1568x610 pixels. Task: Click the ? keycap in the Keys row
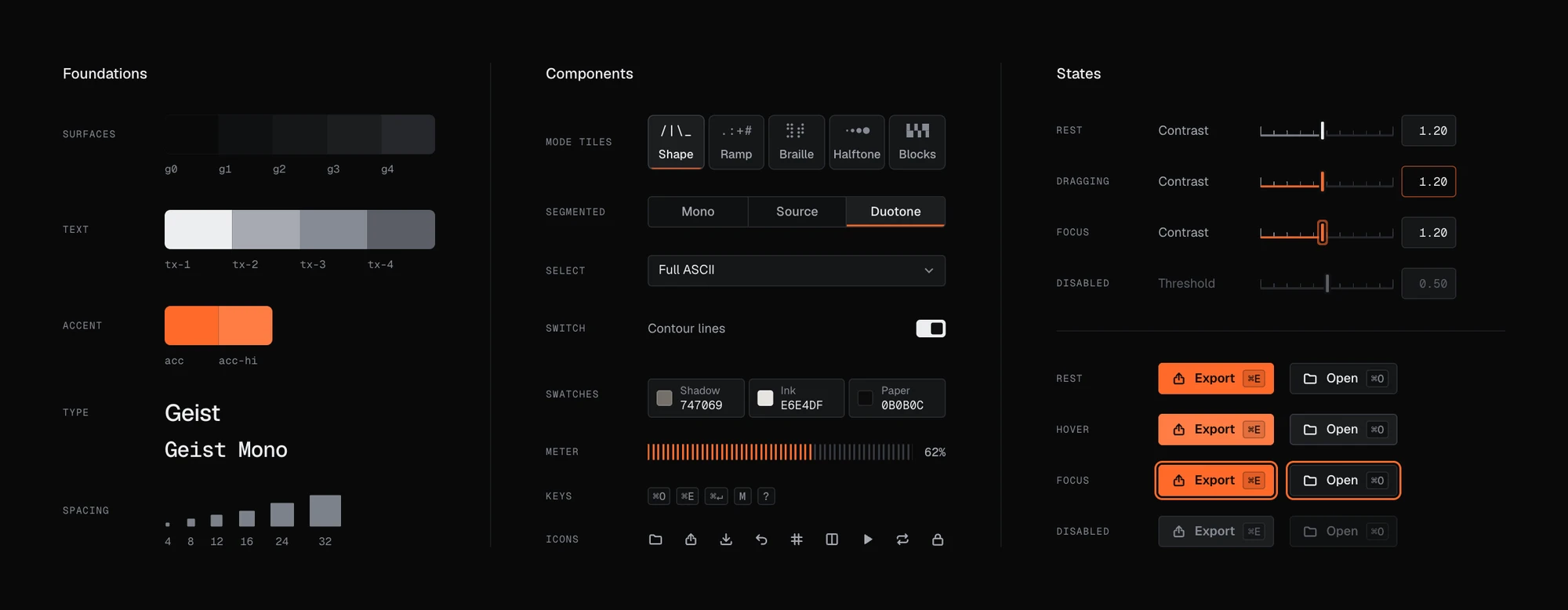[766, 496]
